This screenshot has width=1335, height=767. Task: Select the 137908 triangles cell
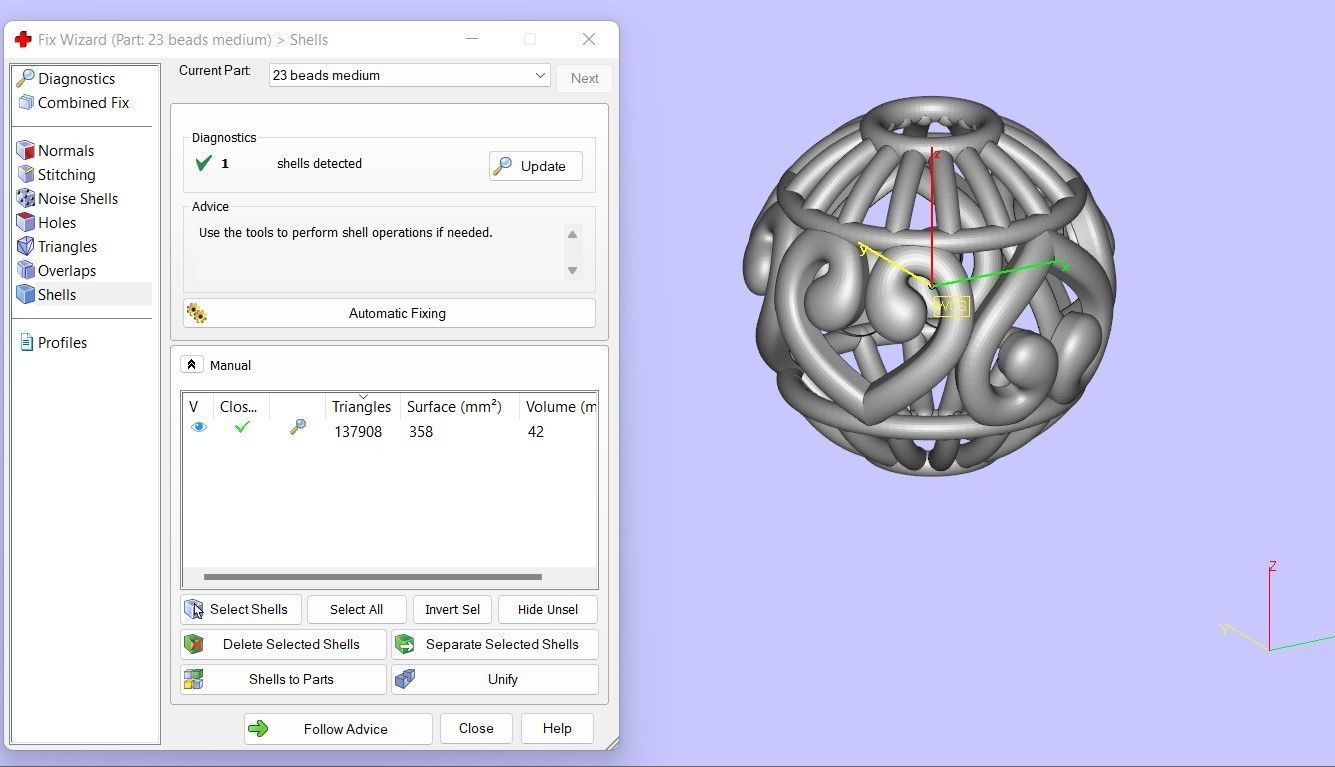[x=358, y=432]
